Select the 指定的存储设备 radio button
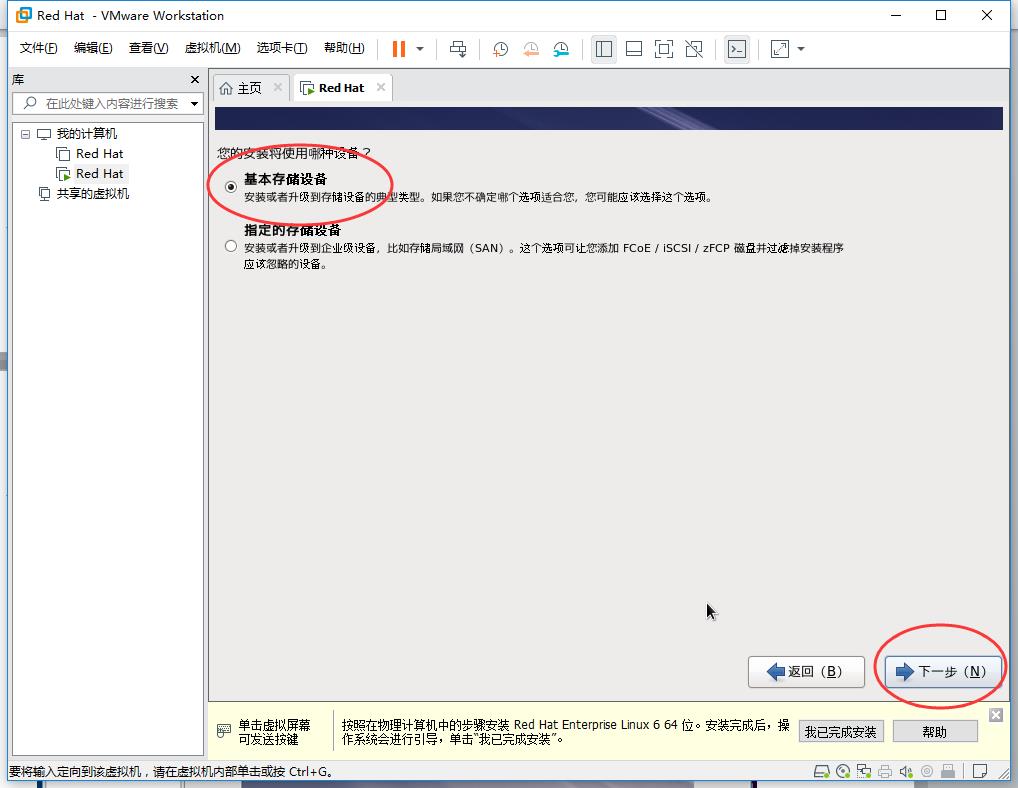This screenshot has height=788, width=1018. point(230,246)
